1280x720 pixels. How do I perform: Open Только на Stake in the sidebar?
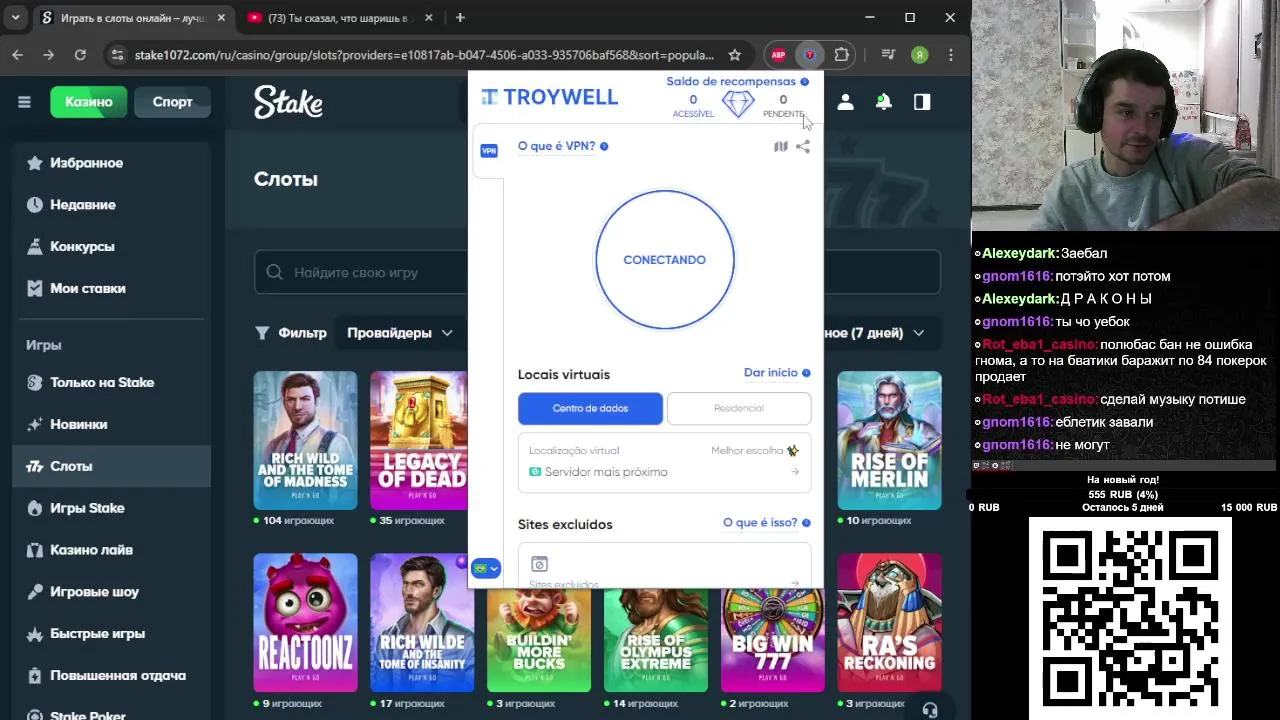click(110, 383)
